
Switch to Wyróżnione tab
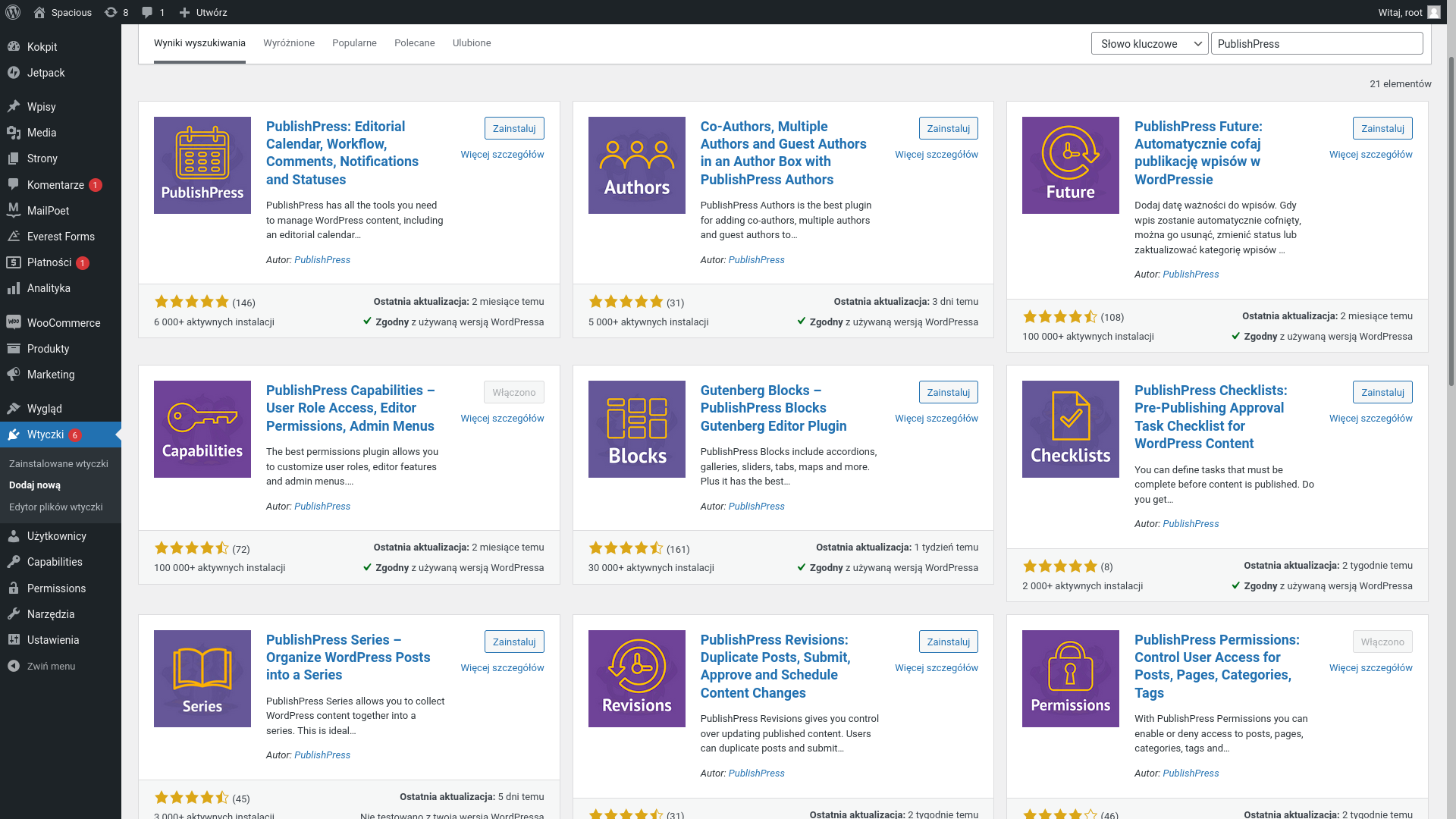coord(289,43)
